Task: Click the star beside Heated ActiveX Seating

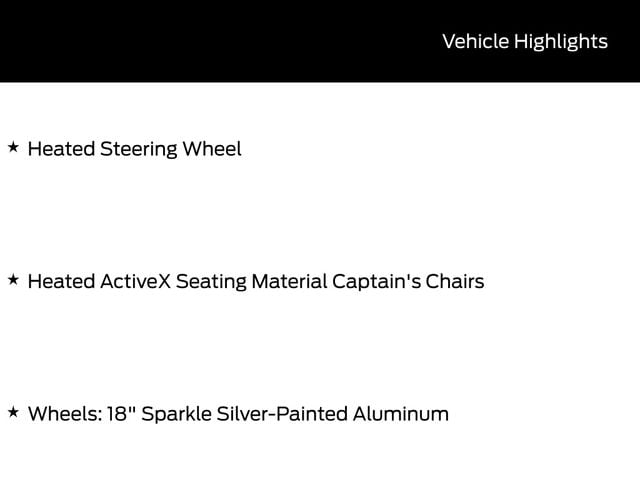Action: 13,280
